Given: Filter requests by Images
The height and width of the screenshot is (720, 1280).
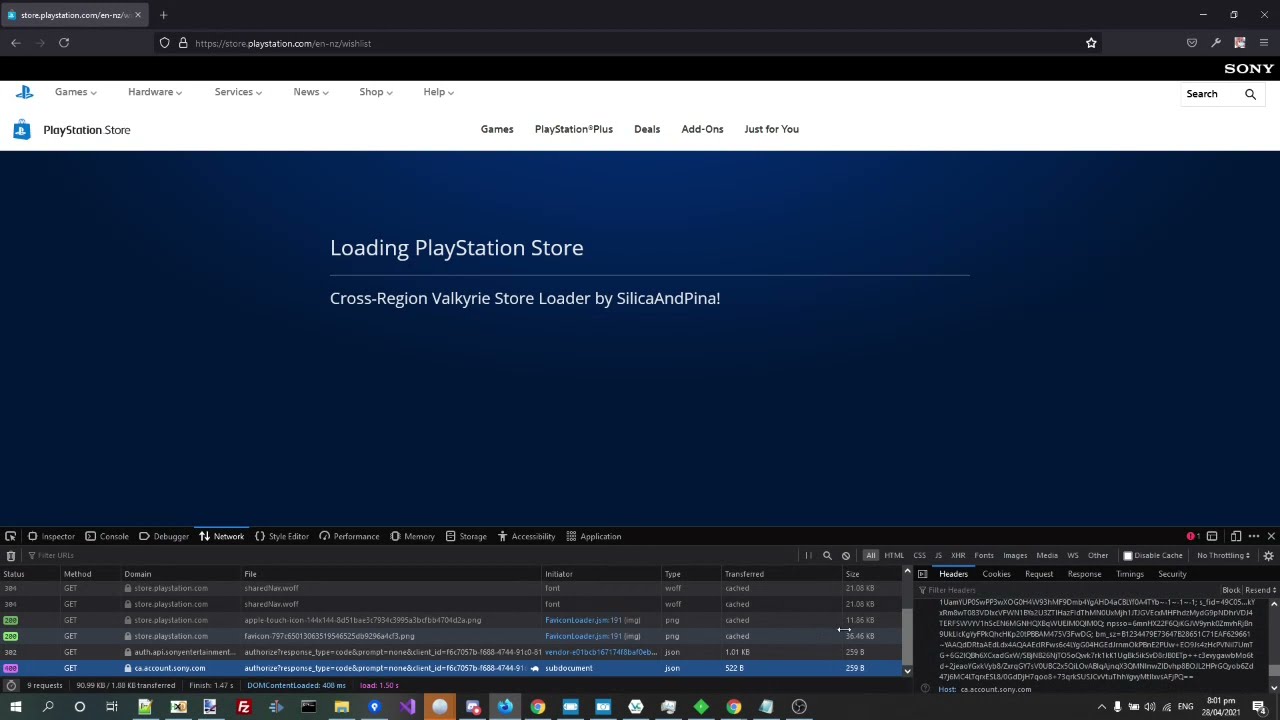Looking at the screenshot, I should [x=1015, y=555].
